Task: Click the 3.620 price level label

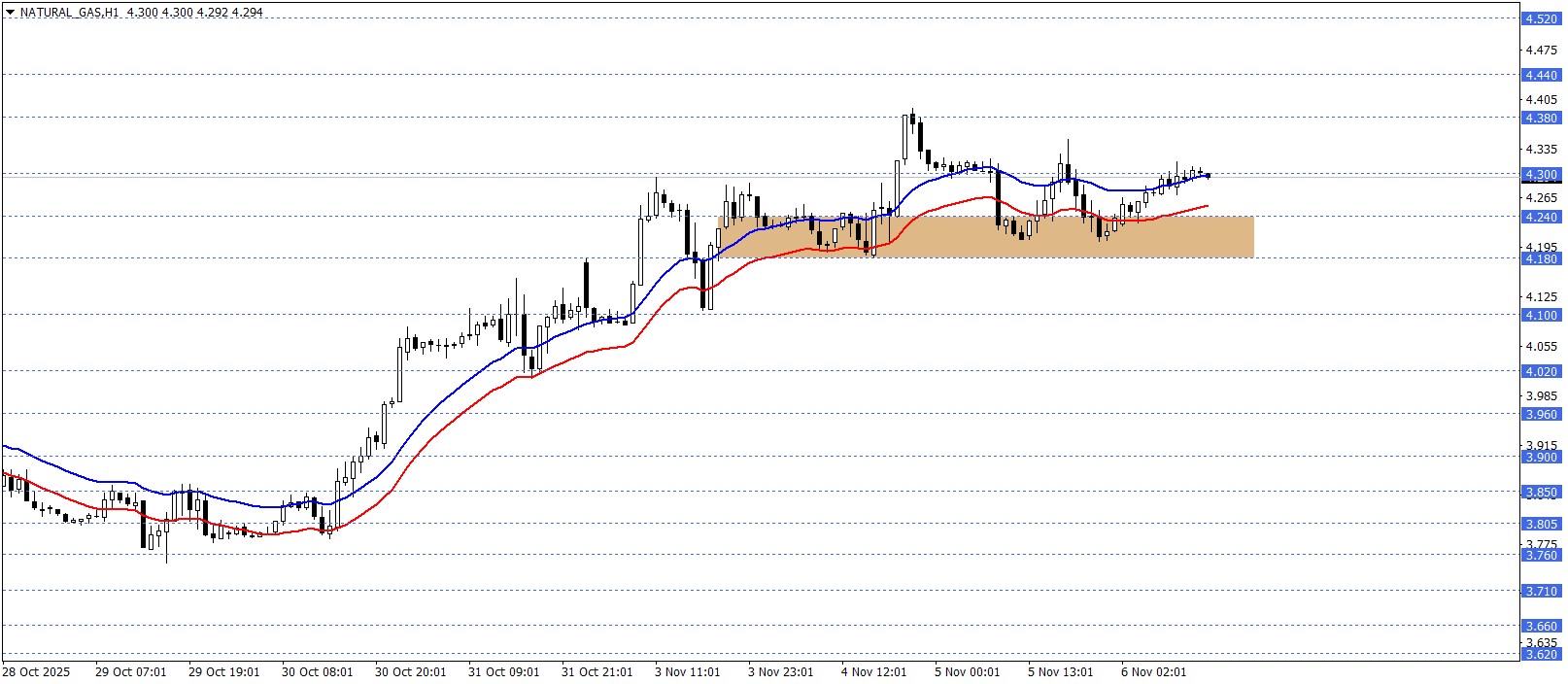Action: click(1540, 655)
